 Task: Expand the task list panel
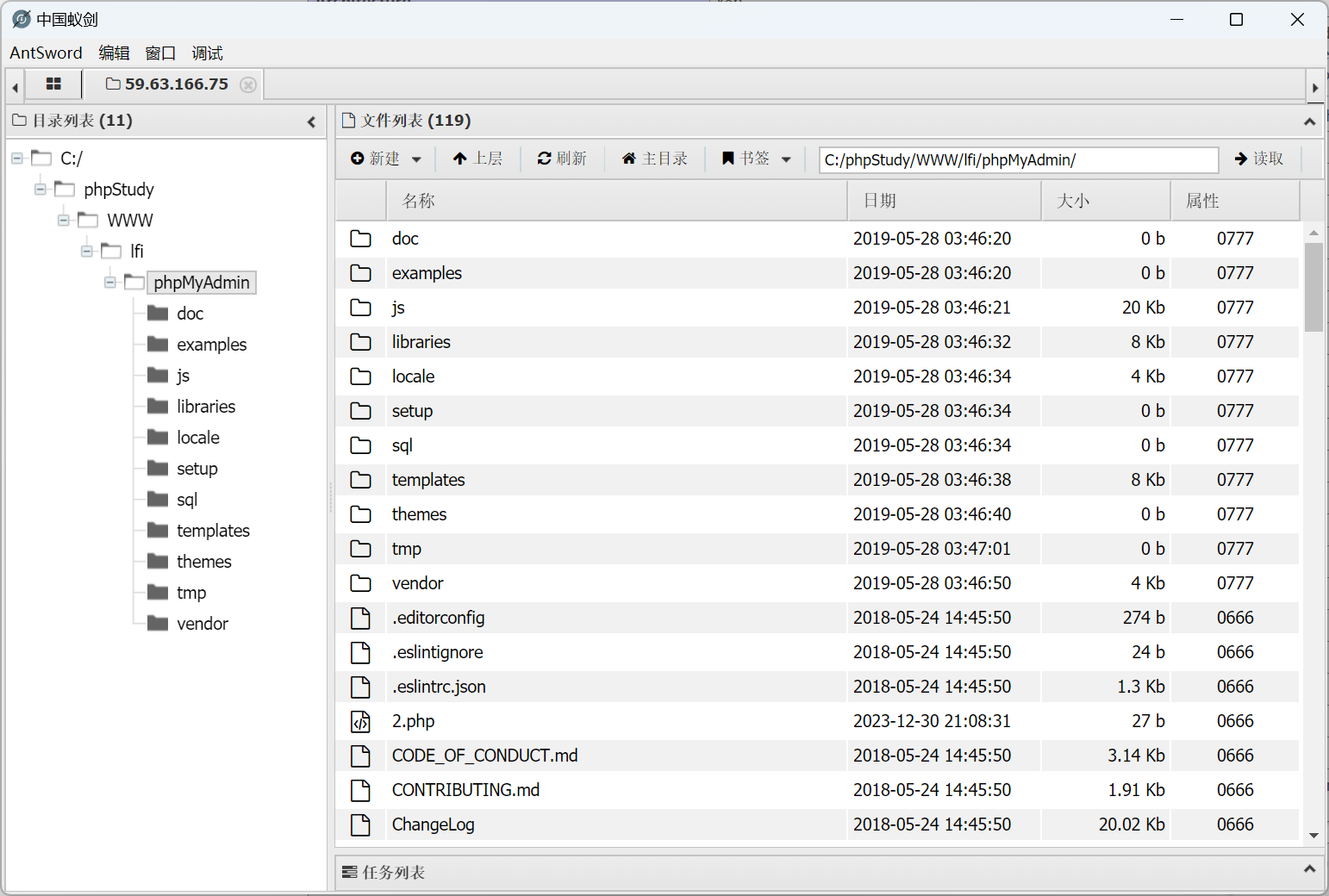(1309, 869)
